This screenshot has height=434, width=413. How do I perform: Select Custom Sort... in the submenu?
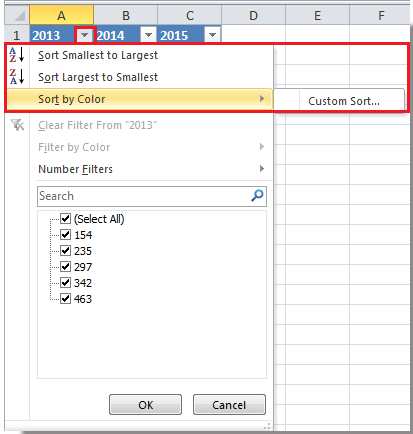pos(343,101)
